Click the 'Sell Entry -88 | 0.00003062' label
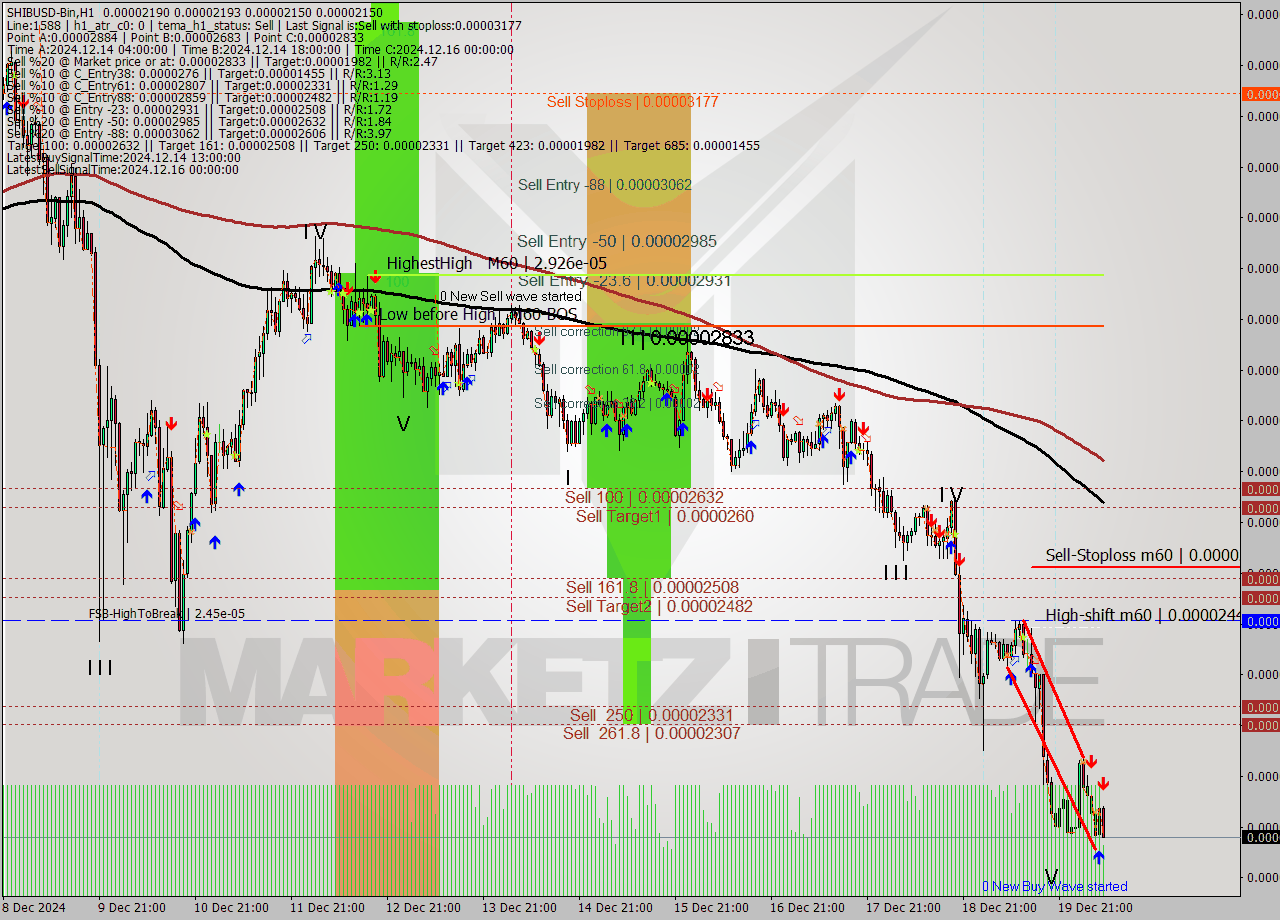Screen dimensions: 1280x920 pos(604,185)
